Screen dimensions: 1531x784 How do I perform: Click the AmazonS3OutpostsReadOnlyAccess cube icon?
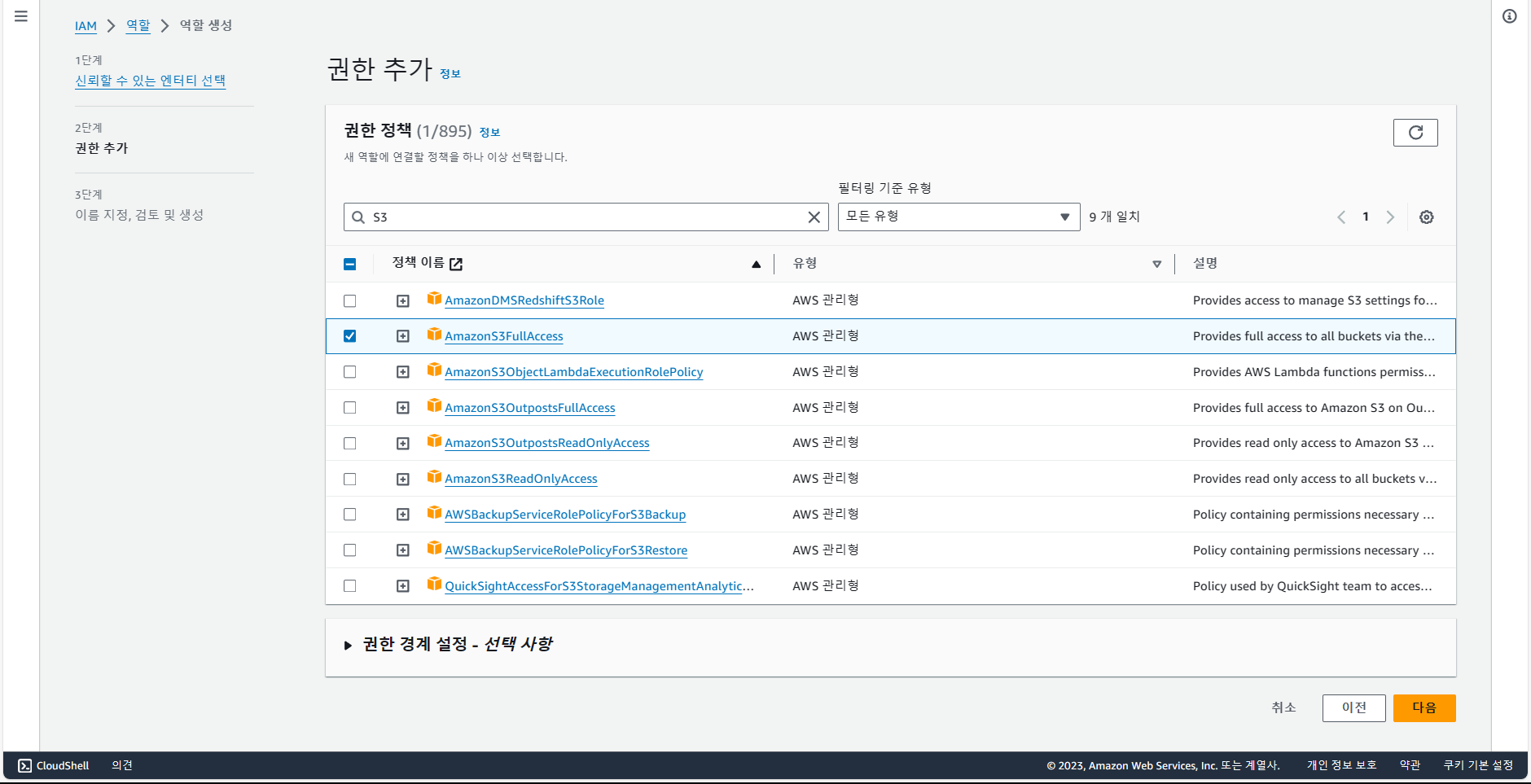435,441
